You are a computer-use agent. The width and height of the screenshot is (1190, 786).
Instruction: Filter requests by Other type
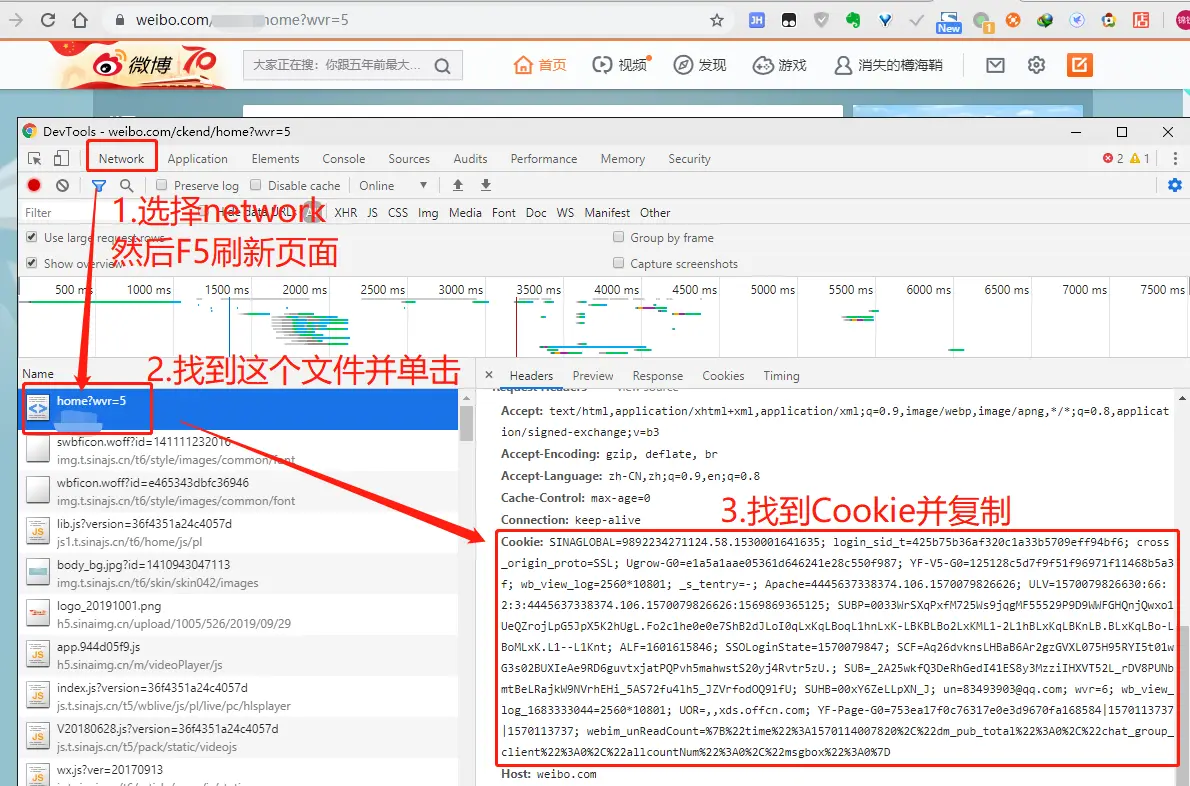(655, 213)
